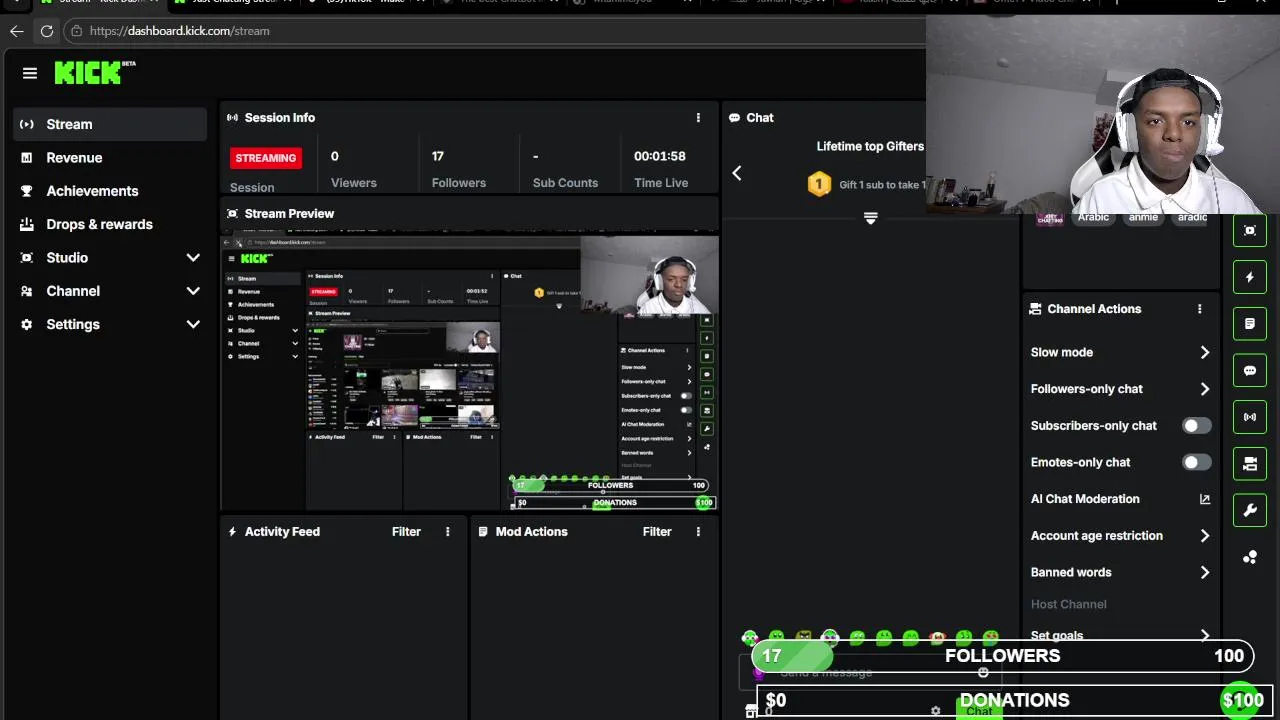Expand the Studio sidebar section
The image size is (1280, 720).
193,258
